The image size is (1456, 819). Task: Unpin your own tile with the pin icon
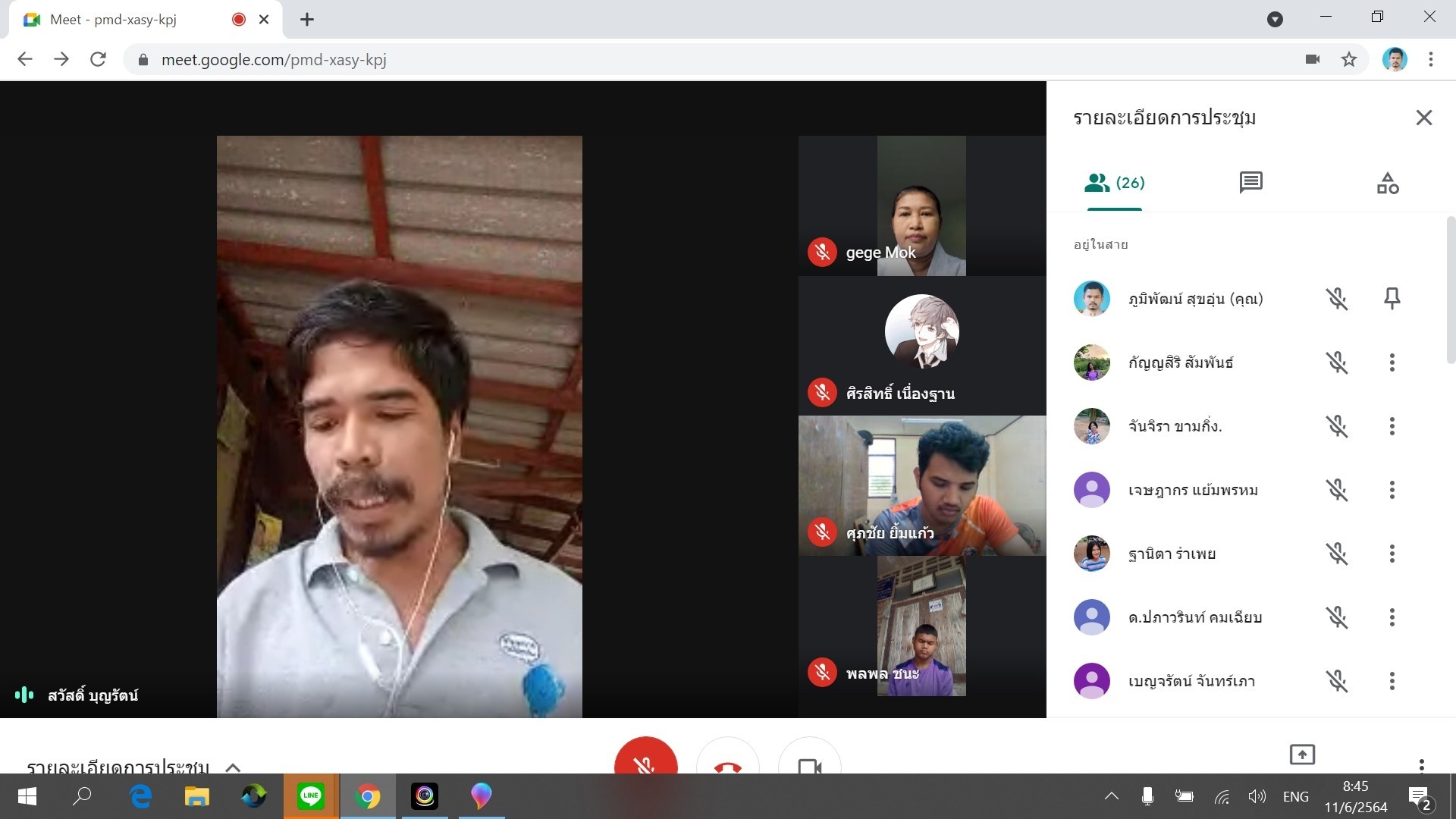1392,298
